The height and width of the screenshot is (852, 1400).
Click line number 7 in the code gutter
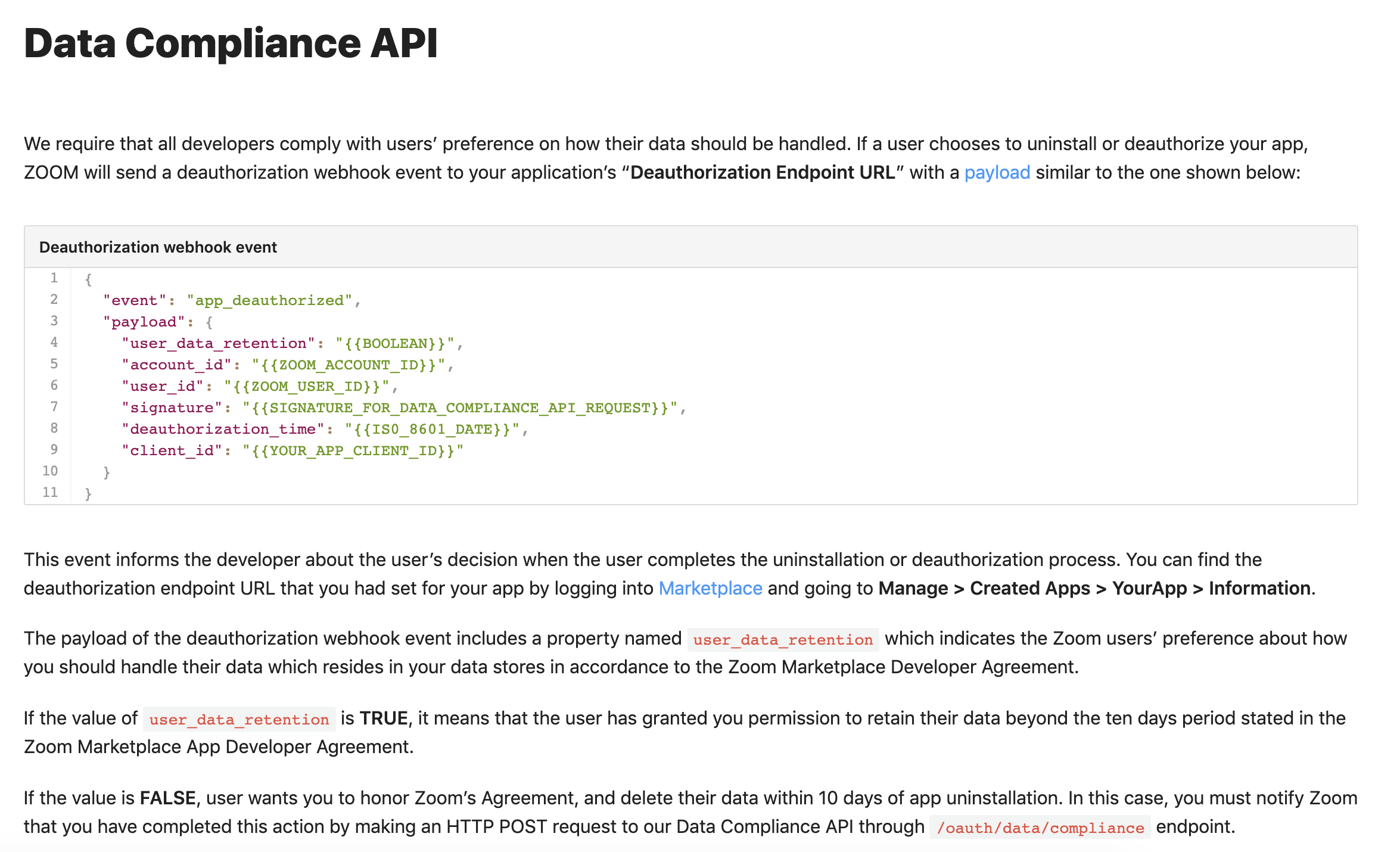click(x=54, y=407)
